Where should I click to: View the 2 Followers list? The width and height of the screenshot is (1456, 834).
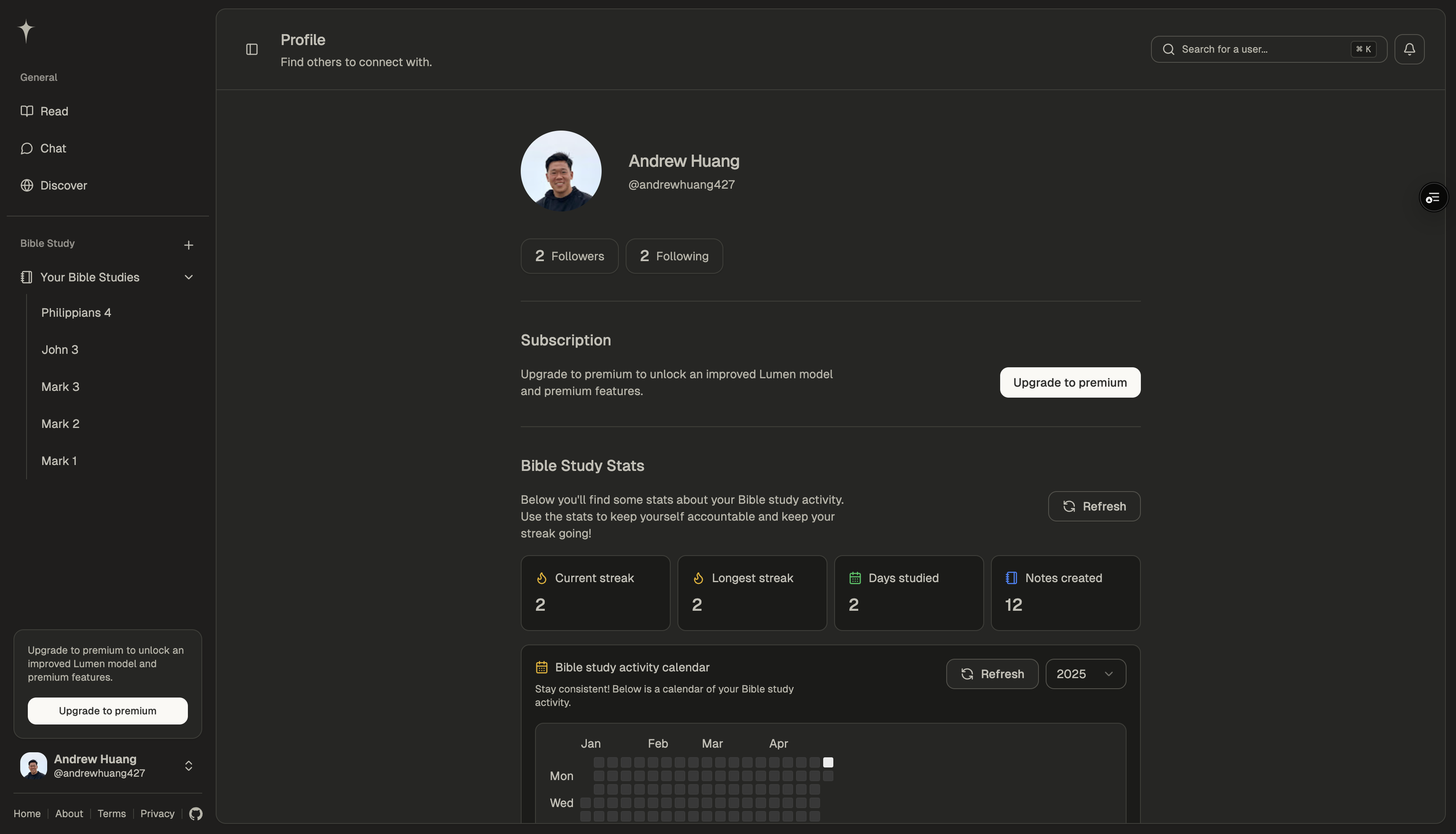[x=569, y=256]
